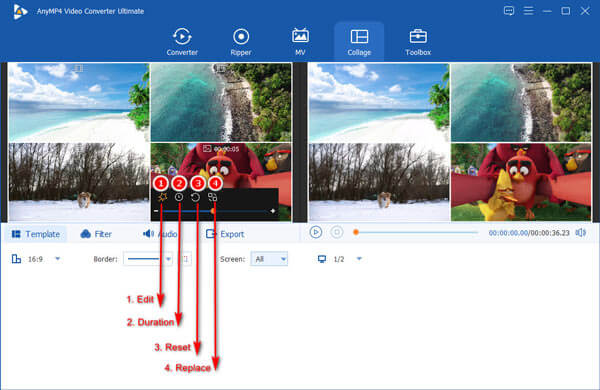Pick the border color swatch

[x=186, y=259]
